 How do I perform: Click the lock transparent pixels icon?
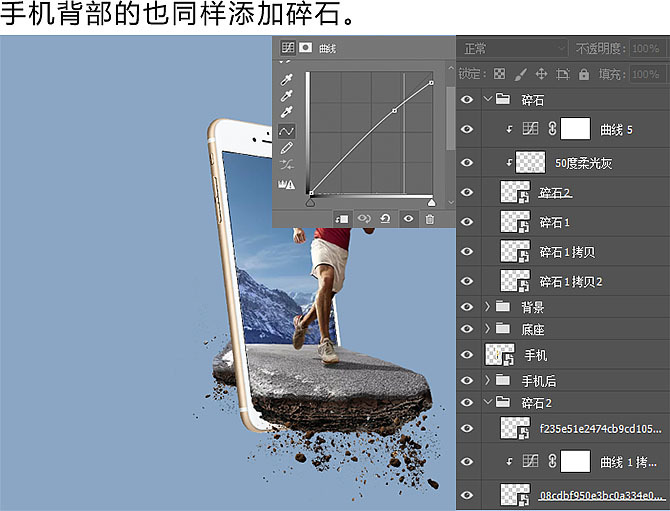click(499, 74)
